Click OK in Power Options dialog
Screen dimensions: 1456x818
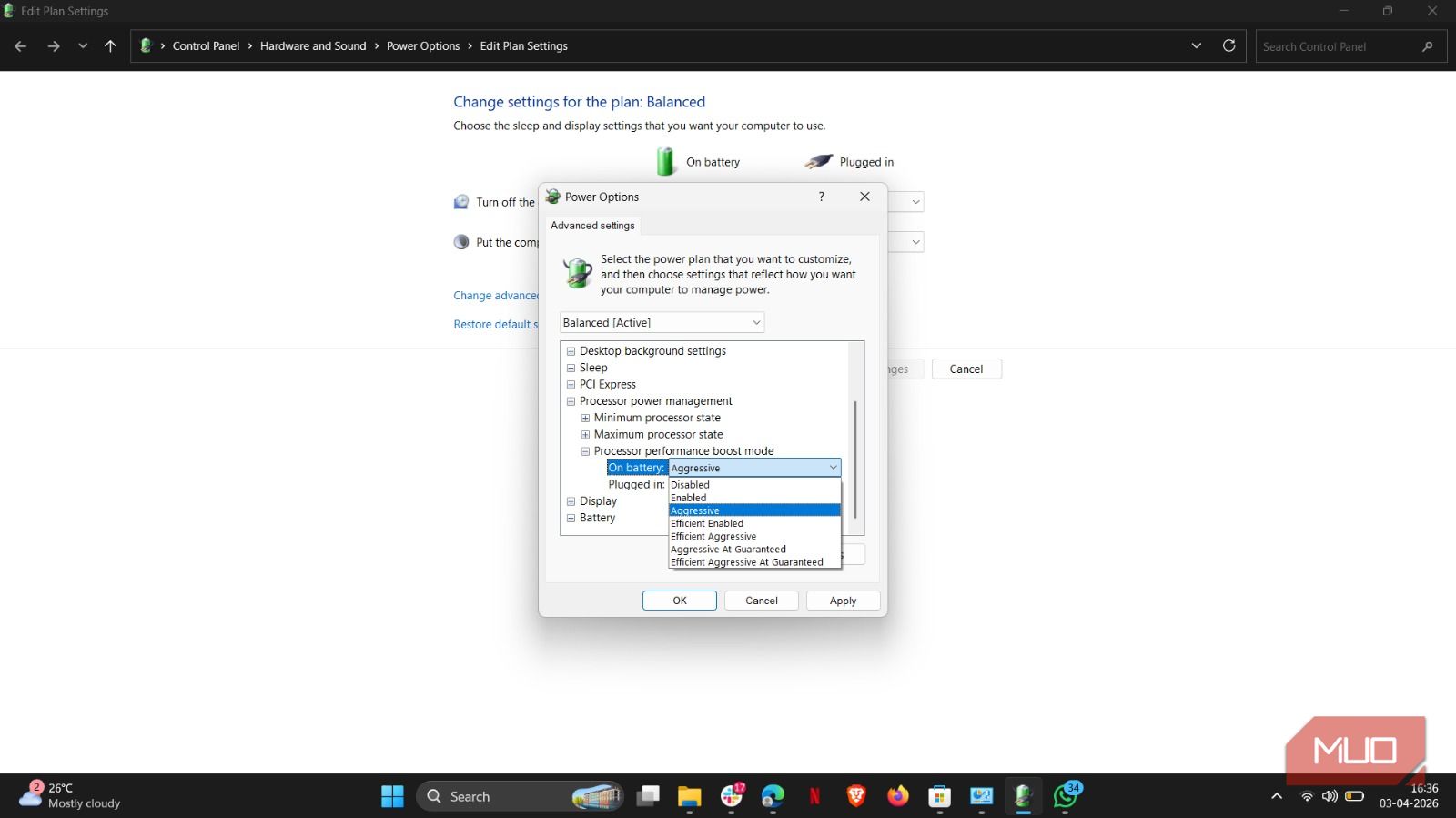pyautogui.click(x=680, y=601)
